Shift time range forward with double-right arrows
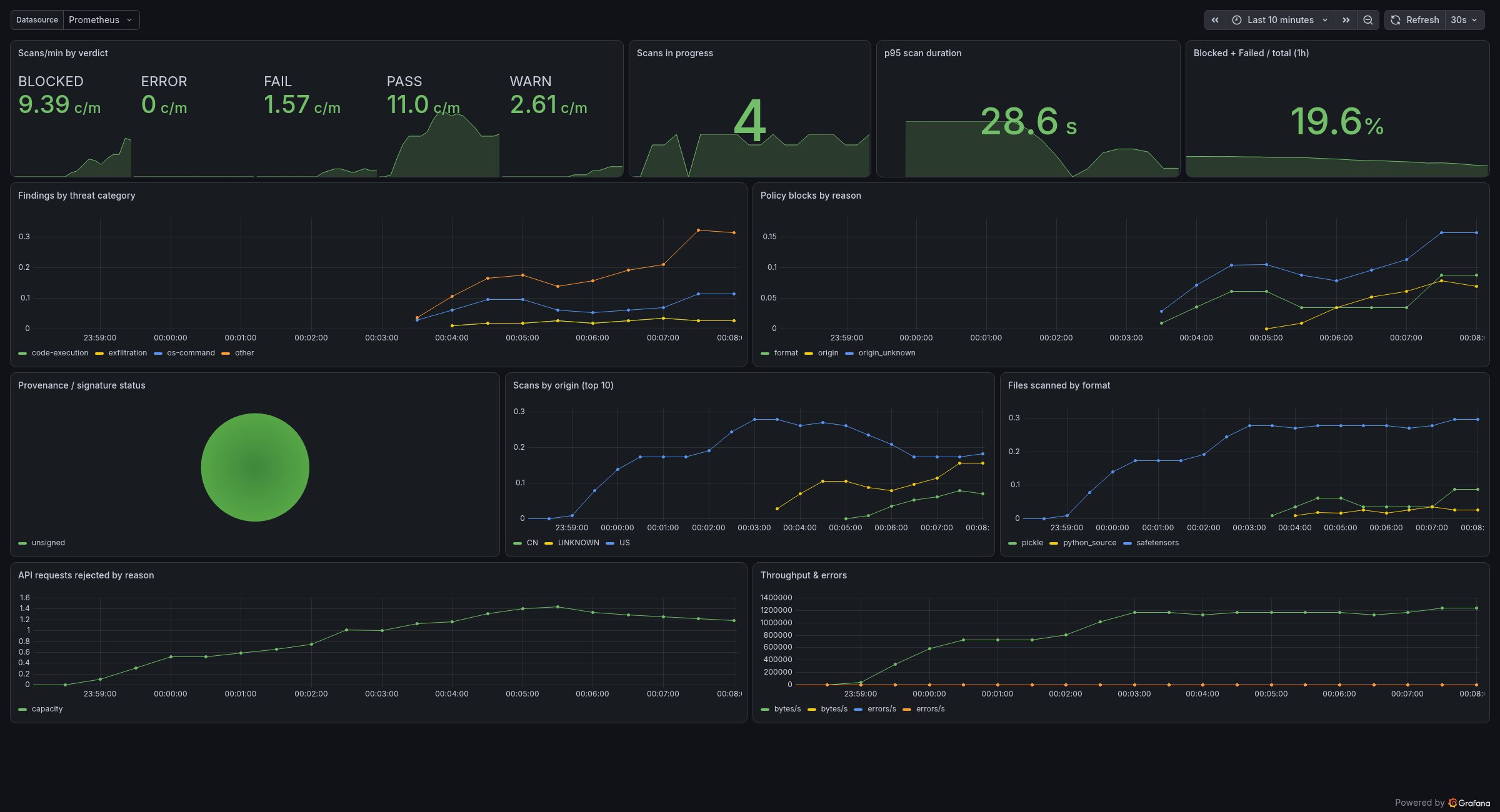Screen dimensions: 1500x812 1346,20
